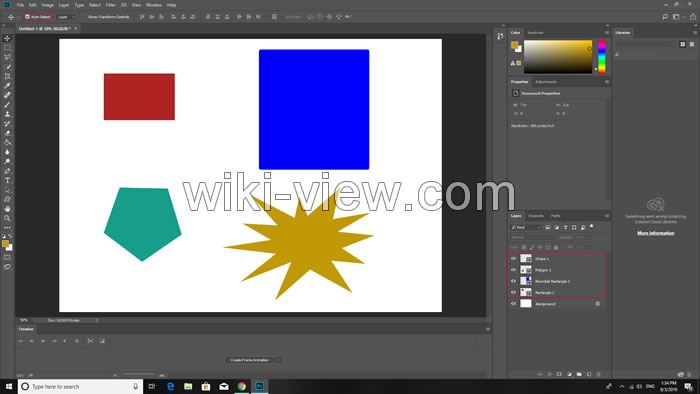Click inside the color picker gradient field
Image resolution: width=700 pixels, height=394 pixels.
[558, 57]
